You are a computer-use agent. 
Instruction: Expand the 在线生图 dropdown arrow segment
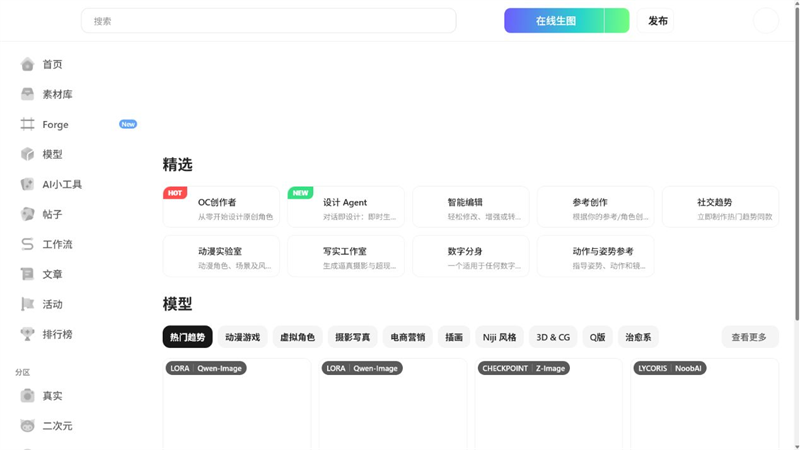coord(617,21)
